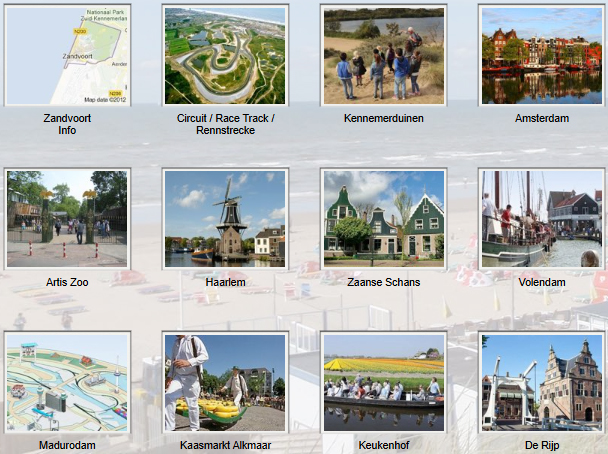
Task: Click the "Zandvoort Info" text link
Action: click(67, 124)
